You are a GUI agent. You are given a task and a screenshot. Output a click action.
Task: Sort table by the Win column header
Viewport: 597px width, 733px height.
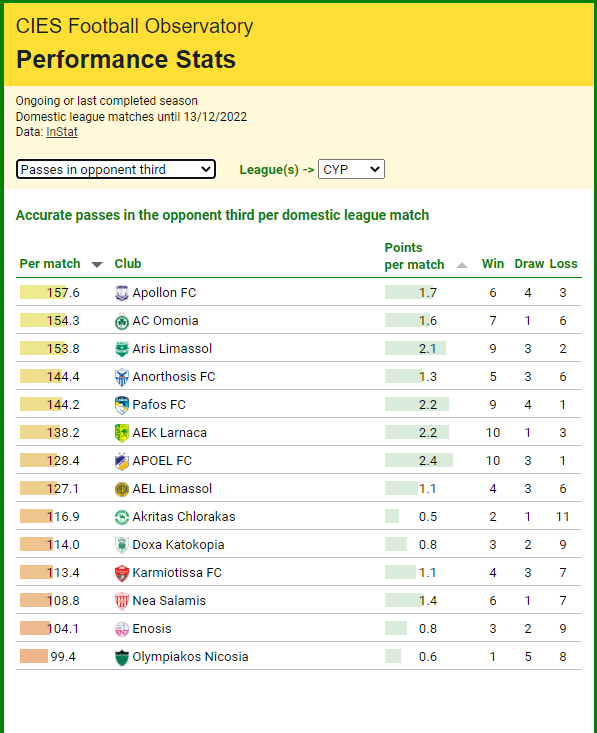(x=493, y=264)
